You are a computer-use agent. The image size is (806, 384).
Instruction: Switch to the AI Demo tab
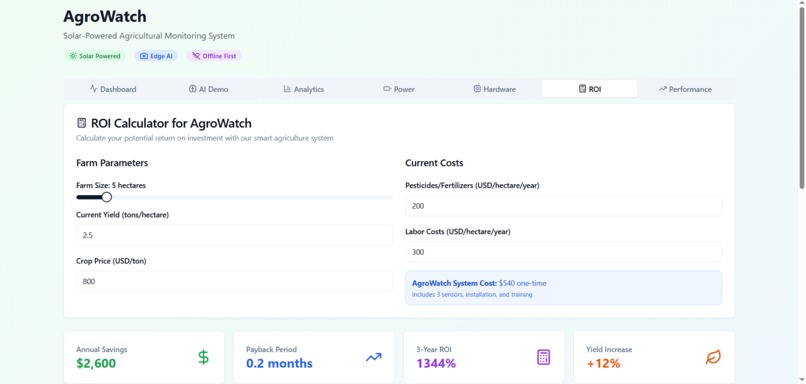click(x=208, y=89)
